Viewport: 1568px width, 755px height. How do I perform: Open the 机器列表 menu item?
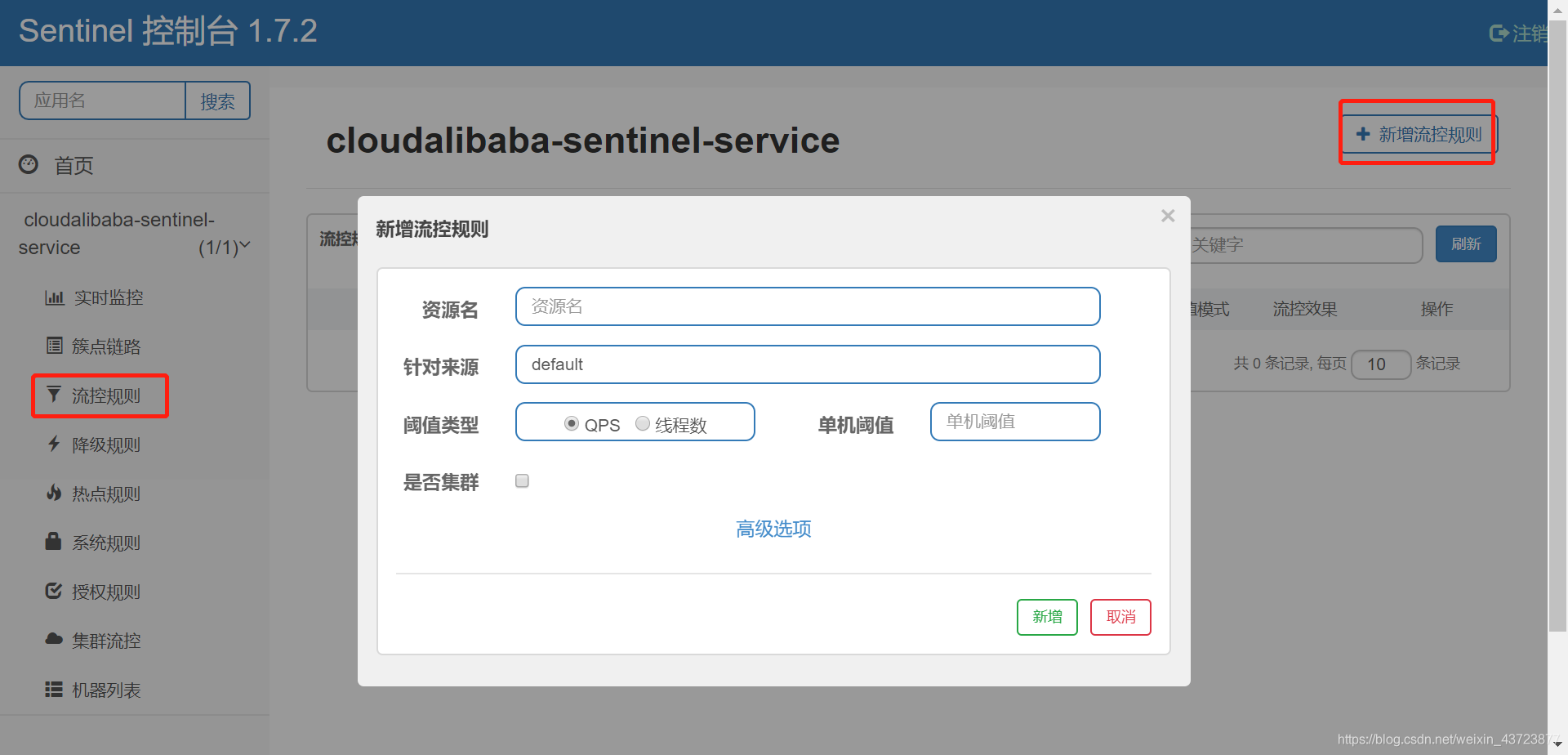[106, 690]
